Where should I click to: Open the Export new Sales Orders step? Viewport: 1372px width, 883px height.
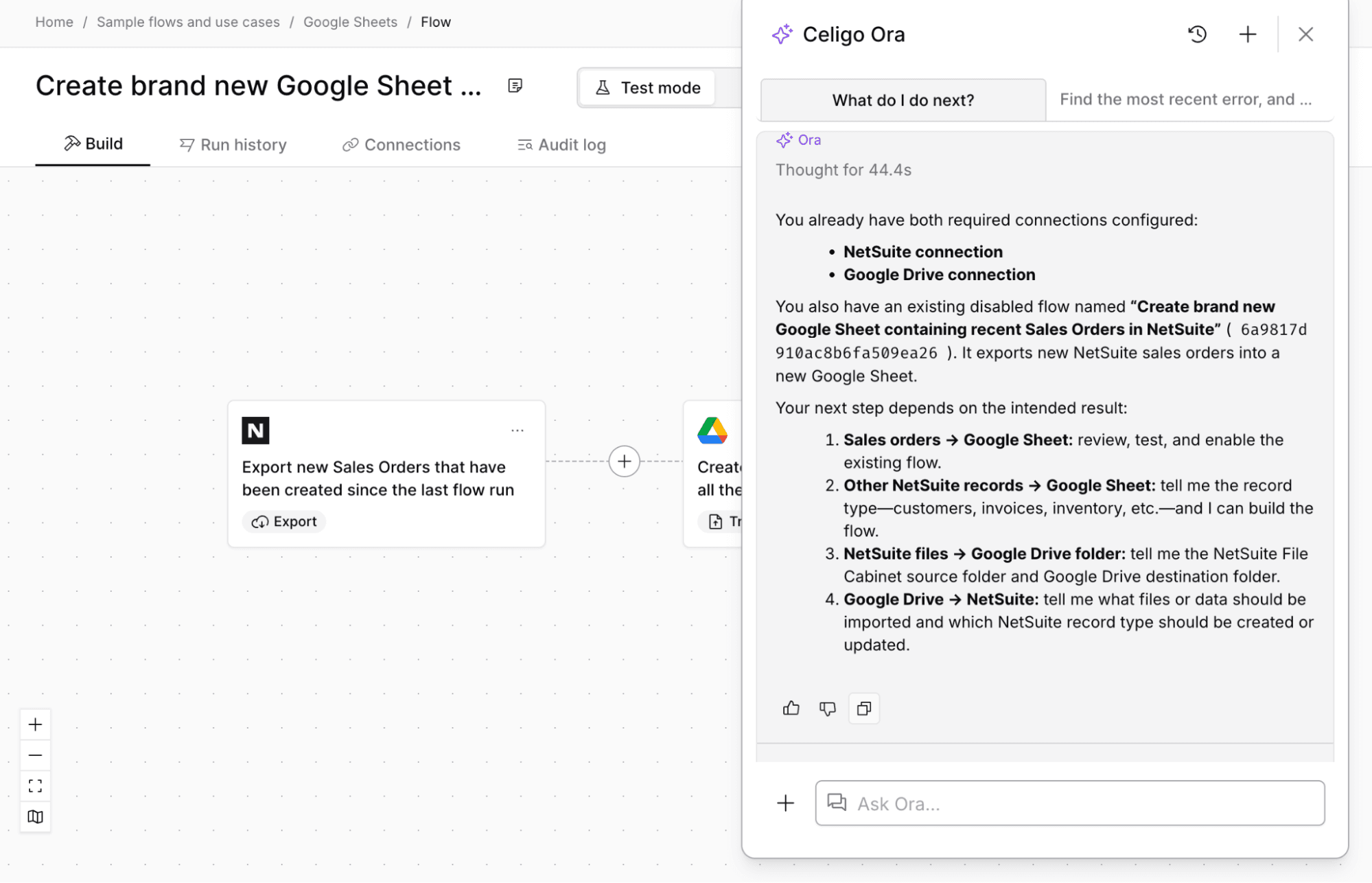point(386,474)
